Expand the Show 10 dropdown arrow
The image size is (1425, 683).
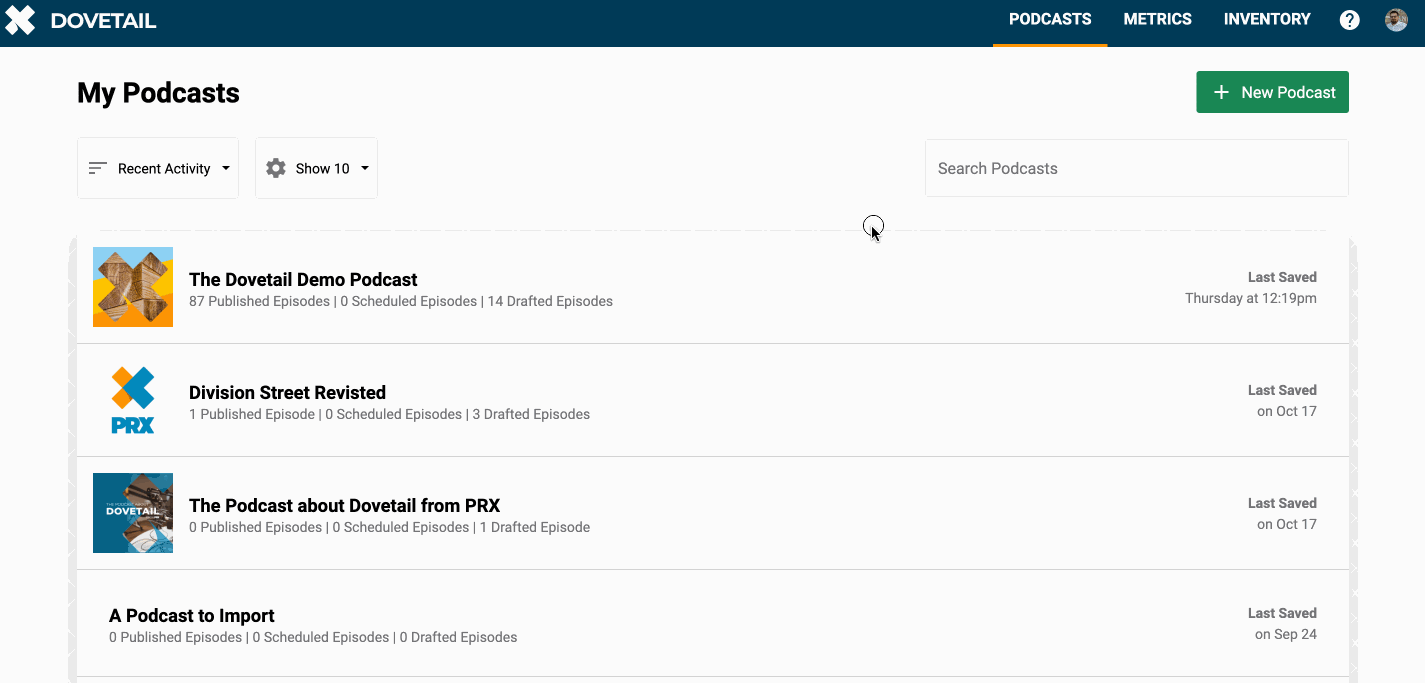click(365, 168)
